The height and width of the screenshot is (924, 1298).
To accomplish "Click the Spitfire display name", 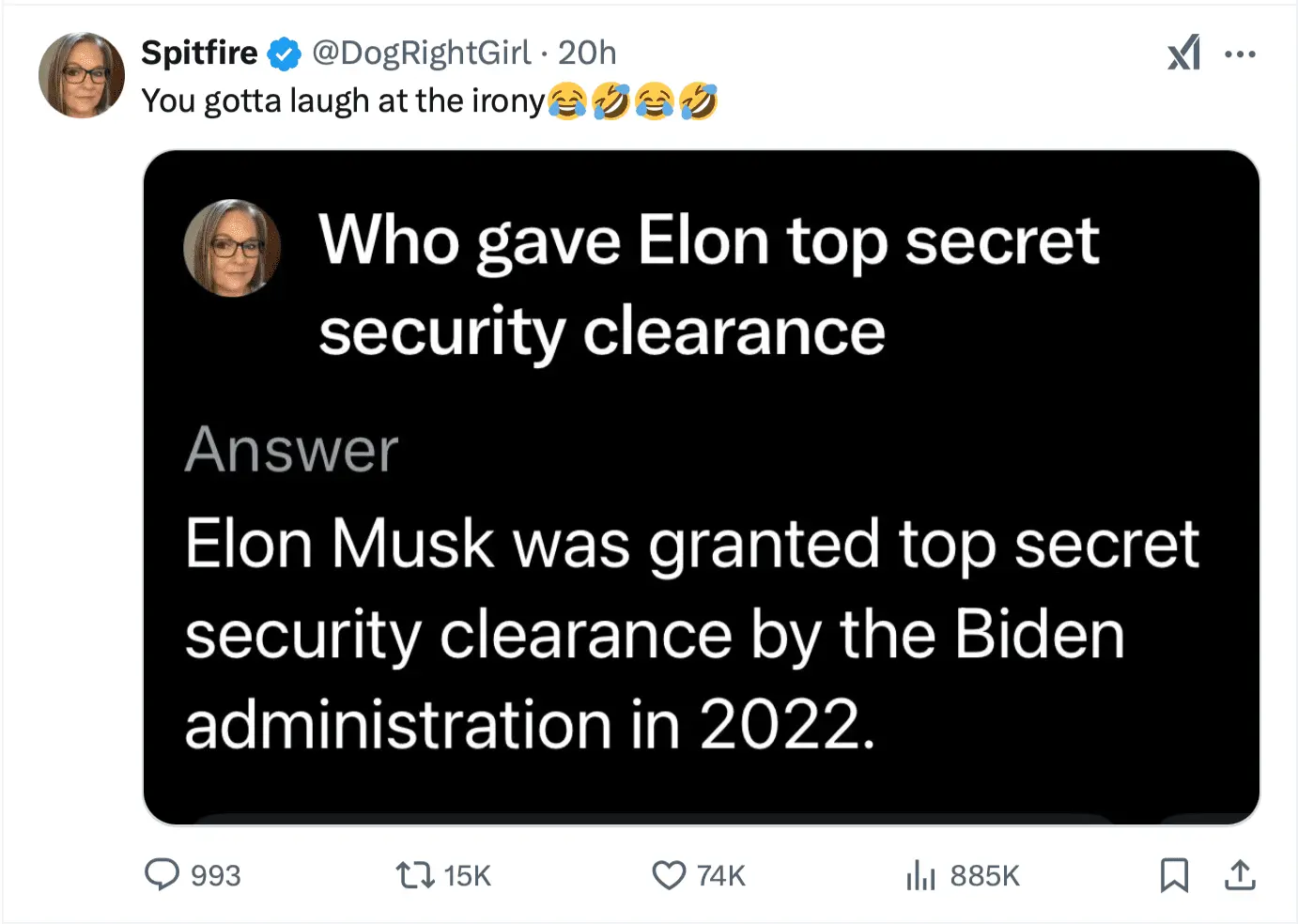I will [199, 53].
